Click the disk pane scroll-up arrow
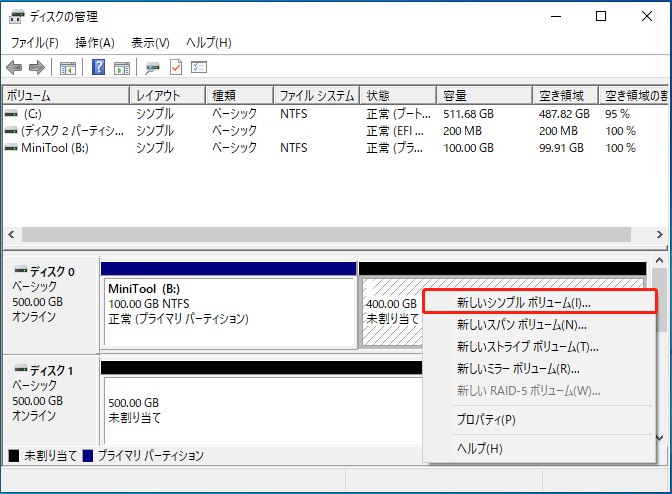 (660, 260)
